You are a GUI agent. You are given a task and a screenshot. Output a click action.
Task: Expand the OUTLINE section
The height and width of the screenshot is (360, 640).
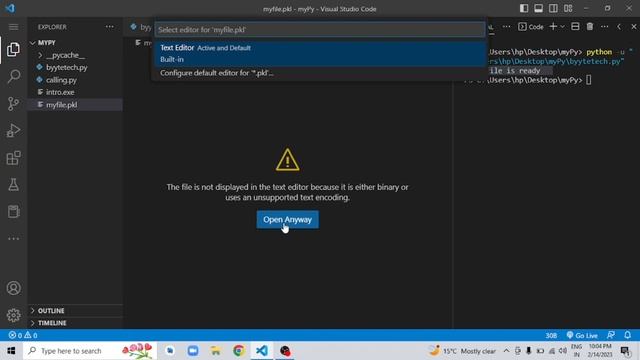(75, 311)
